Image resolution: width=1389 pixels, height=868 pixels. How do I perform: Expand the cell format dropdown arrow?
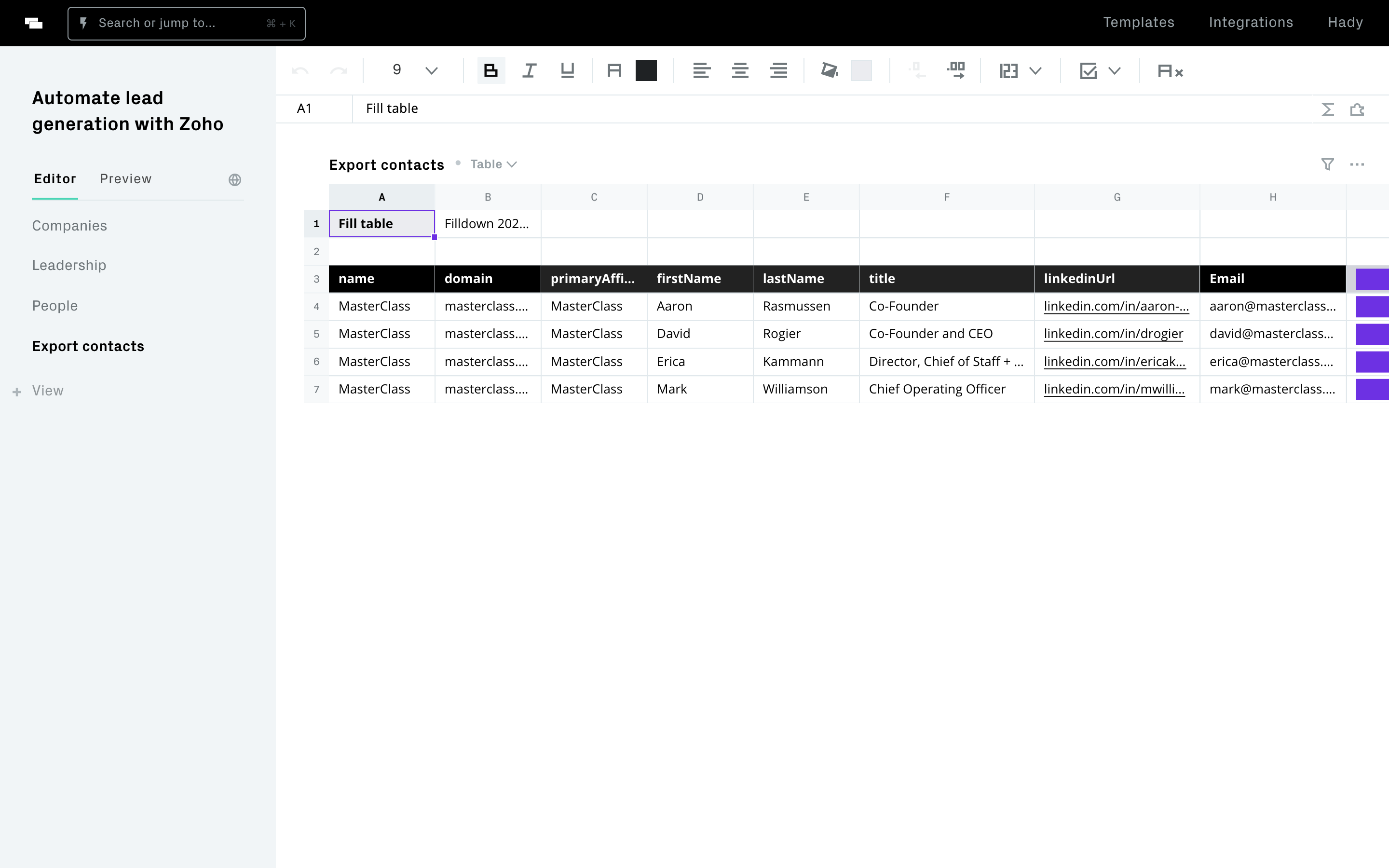[1035, 71]
